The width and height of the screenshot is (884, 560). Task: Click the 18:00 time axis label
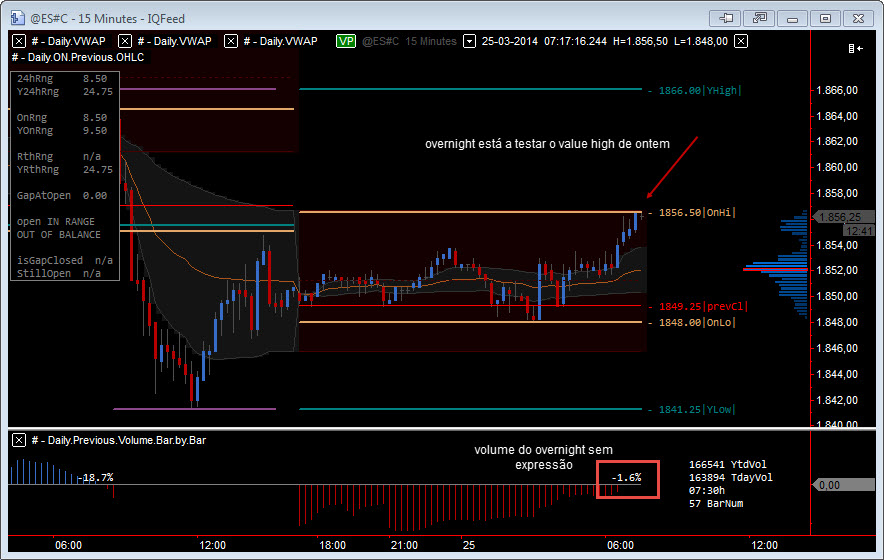tap(333, 545)
